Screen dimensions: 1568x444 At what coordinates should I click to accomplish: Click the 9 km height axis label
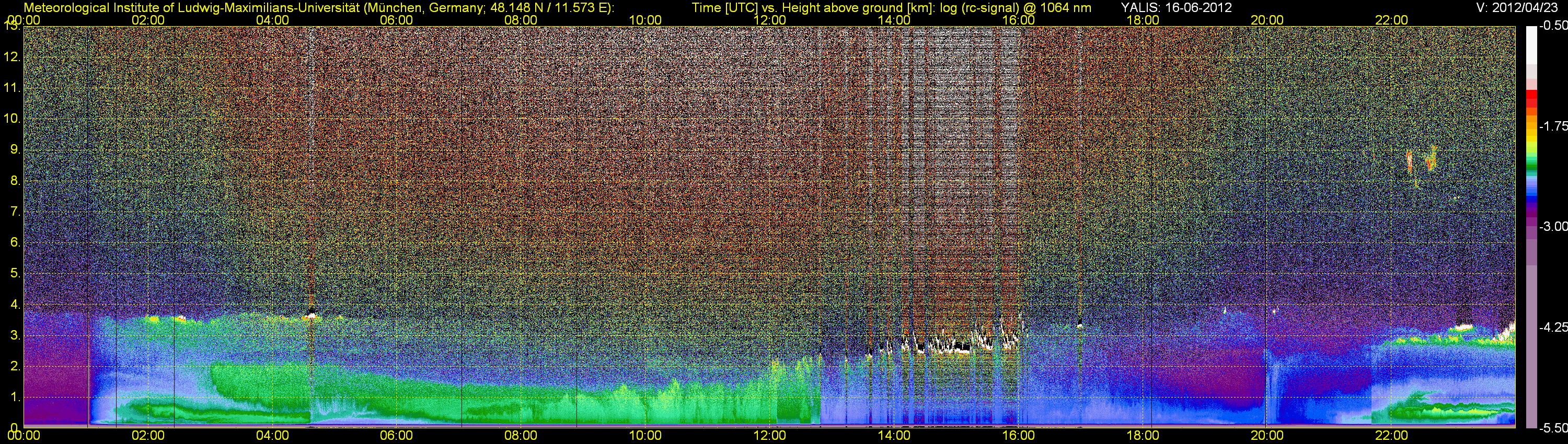point(15,149)
